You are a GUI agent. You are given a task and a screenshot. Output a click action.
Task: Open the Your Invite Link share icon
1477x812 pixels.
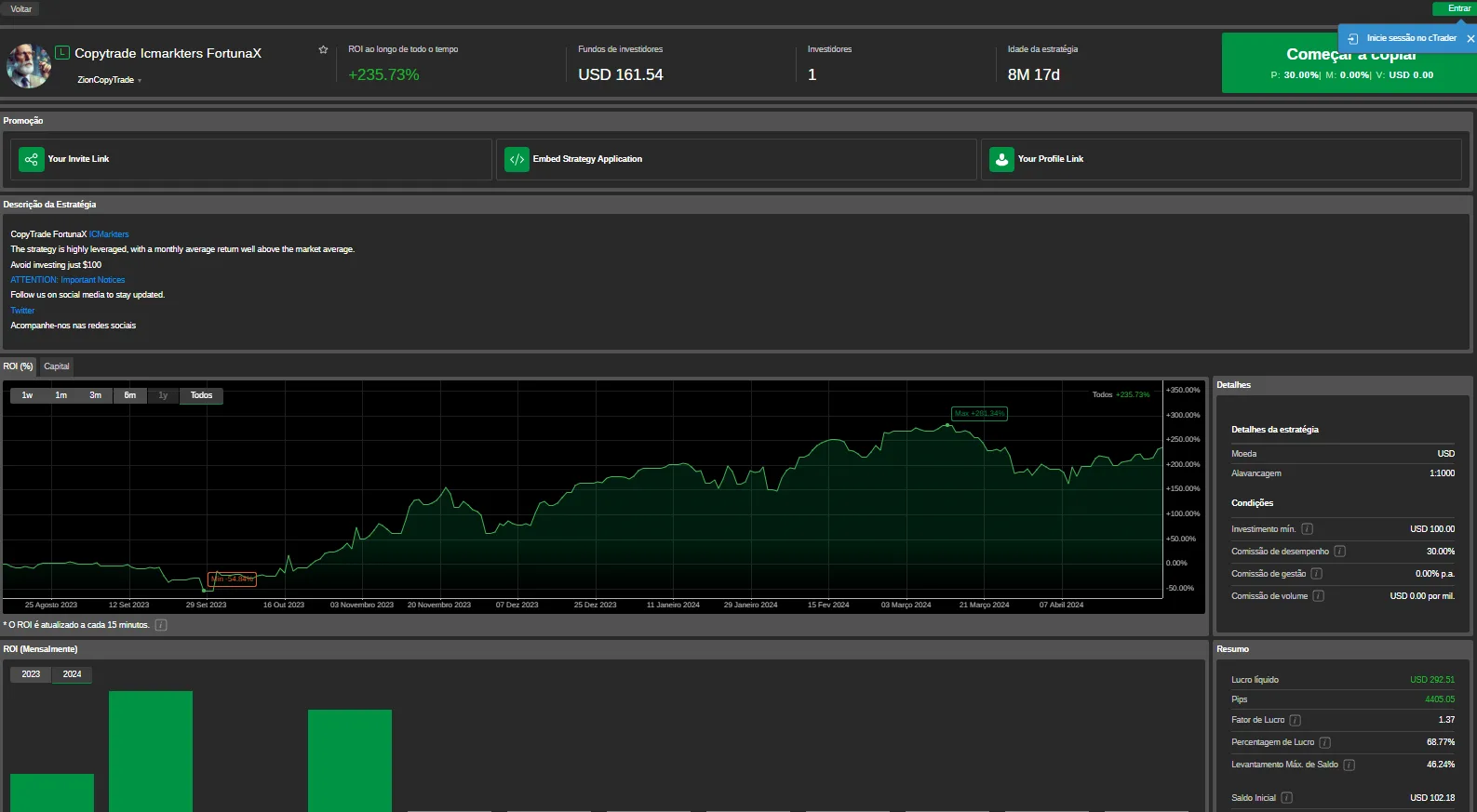[x=32, y=160]
